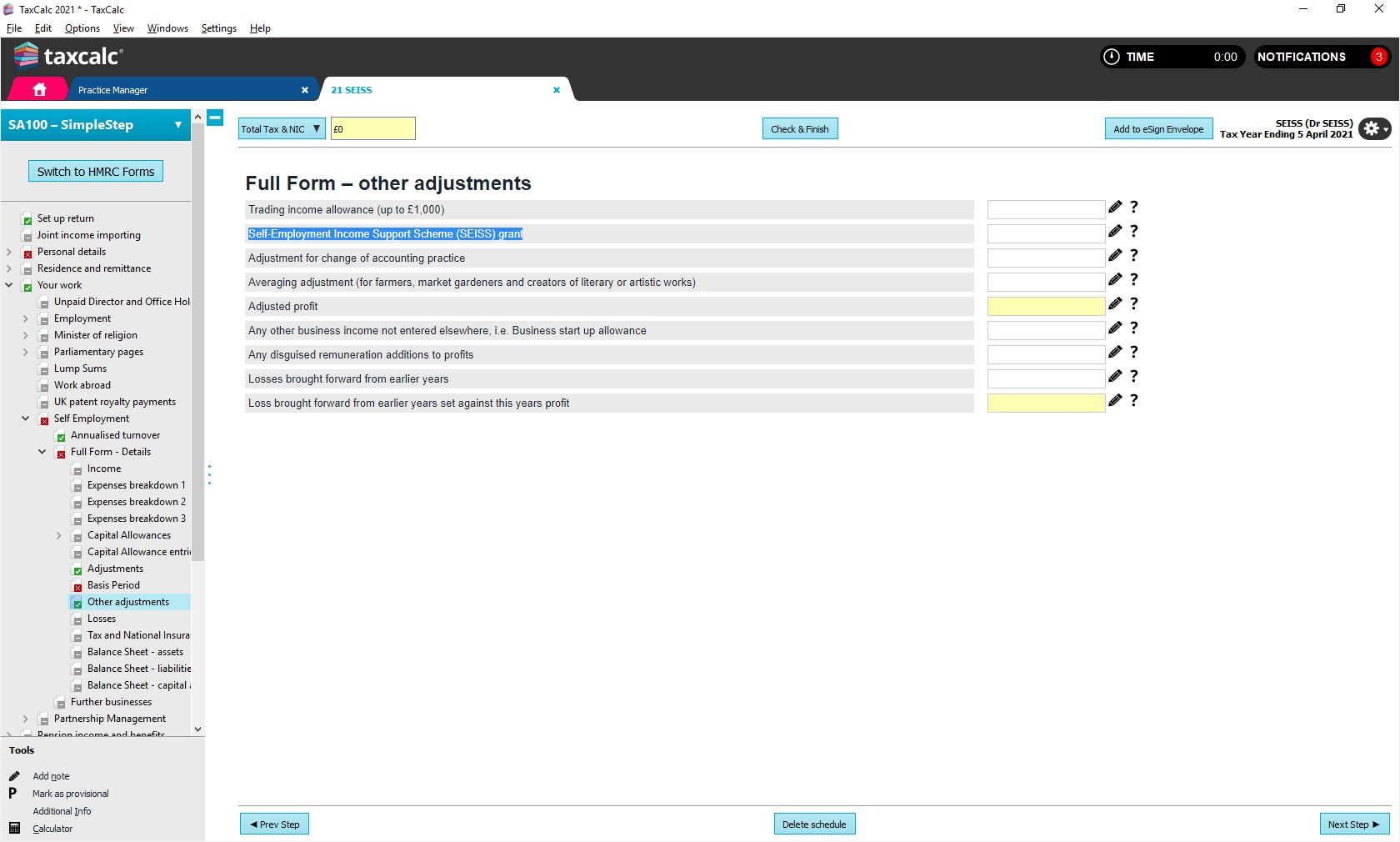This screenshot has width=1400, height=842.
Task: Open the Windows menu
Action: [167, 28]
